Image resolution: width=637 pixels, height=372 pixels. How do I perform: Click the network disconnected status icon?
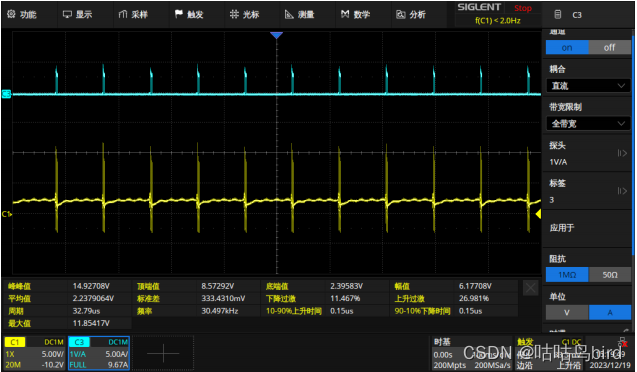pyautogui.click(x=622, y=342)
